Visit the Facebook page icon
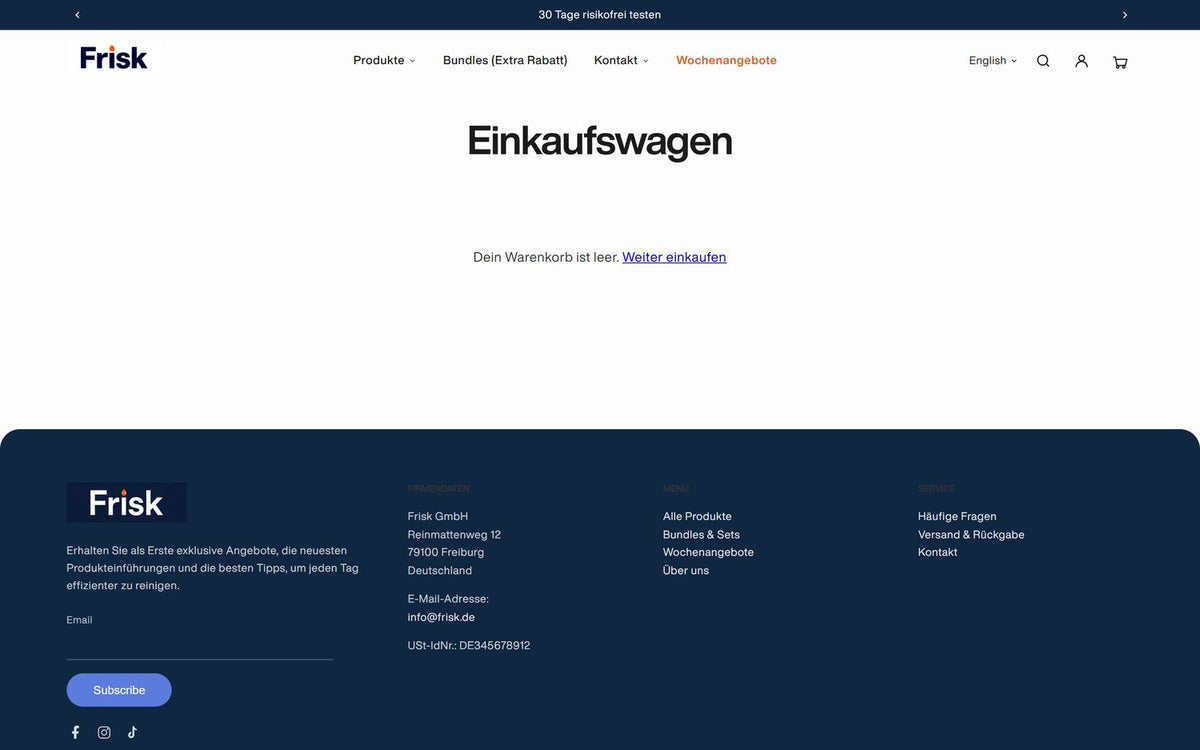 [75, 732]
